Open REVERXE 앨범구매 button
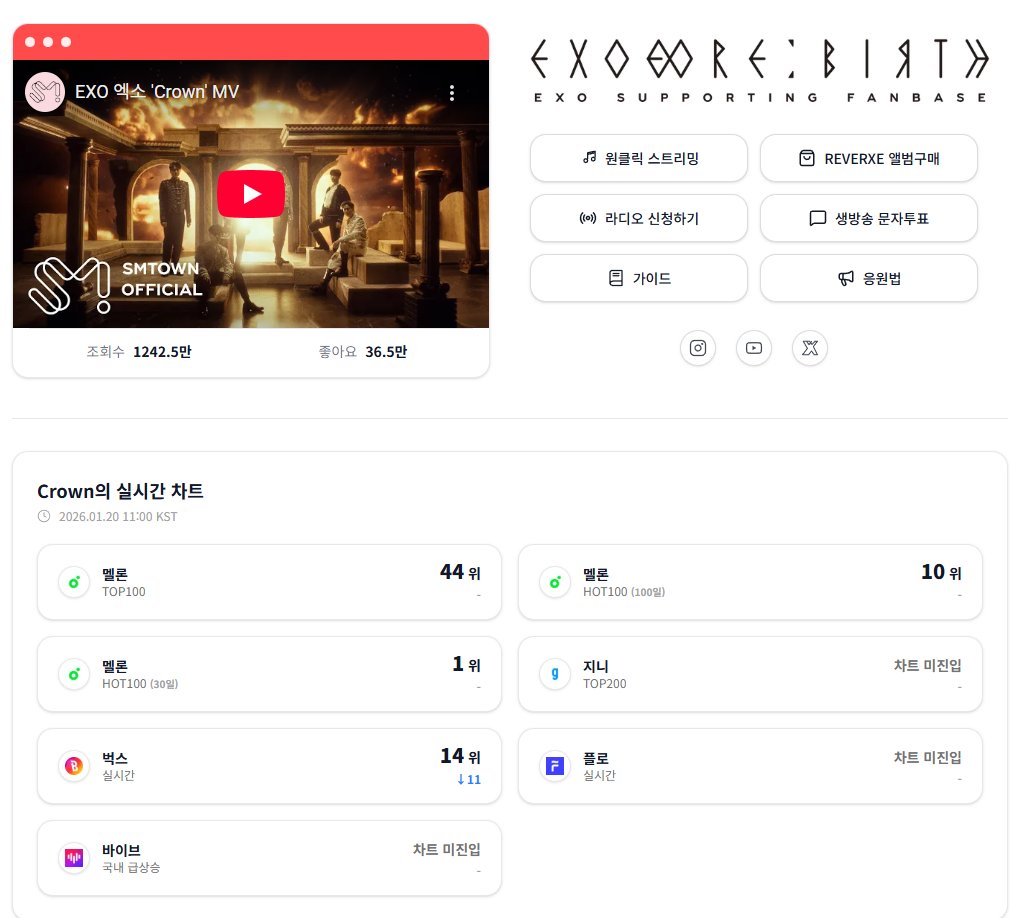 [x=868, y=158]
